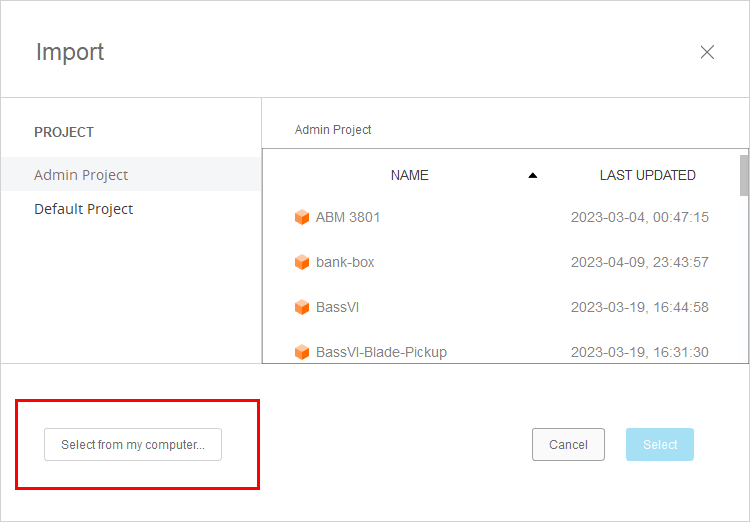Click the orange cube icon beside ABM 3801
This screenshot has width=750, height=522.
302,217
